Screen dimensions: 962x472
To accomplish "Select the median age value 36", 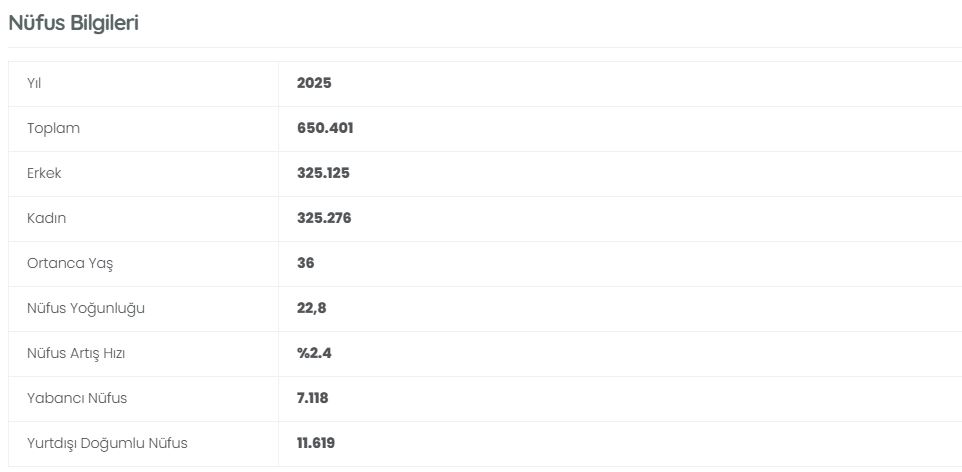I will [306, 263].
